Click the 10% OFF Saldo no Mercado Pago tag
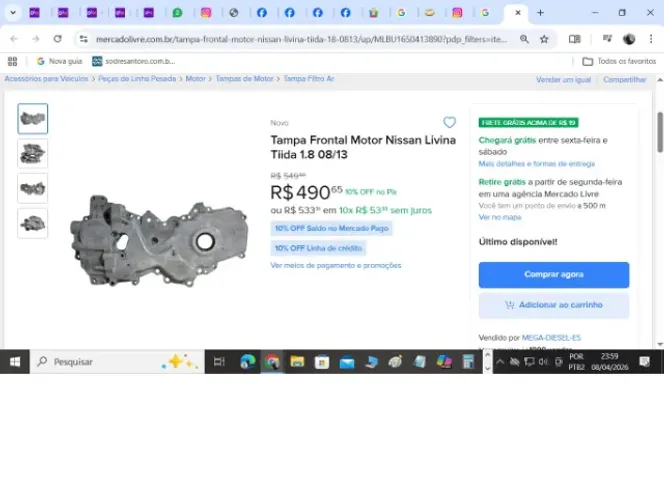Screen dimensions: 664x500 pyautogui.click(x=332, y=228)
